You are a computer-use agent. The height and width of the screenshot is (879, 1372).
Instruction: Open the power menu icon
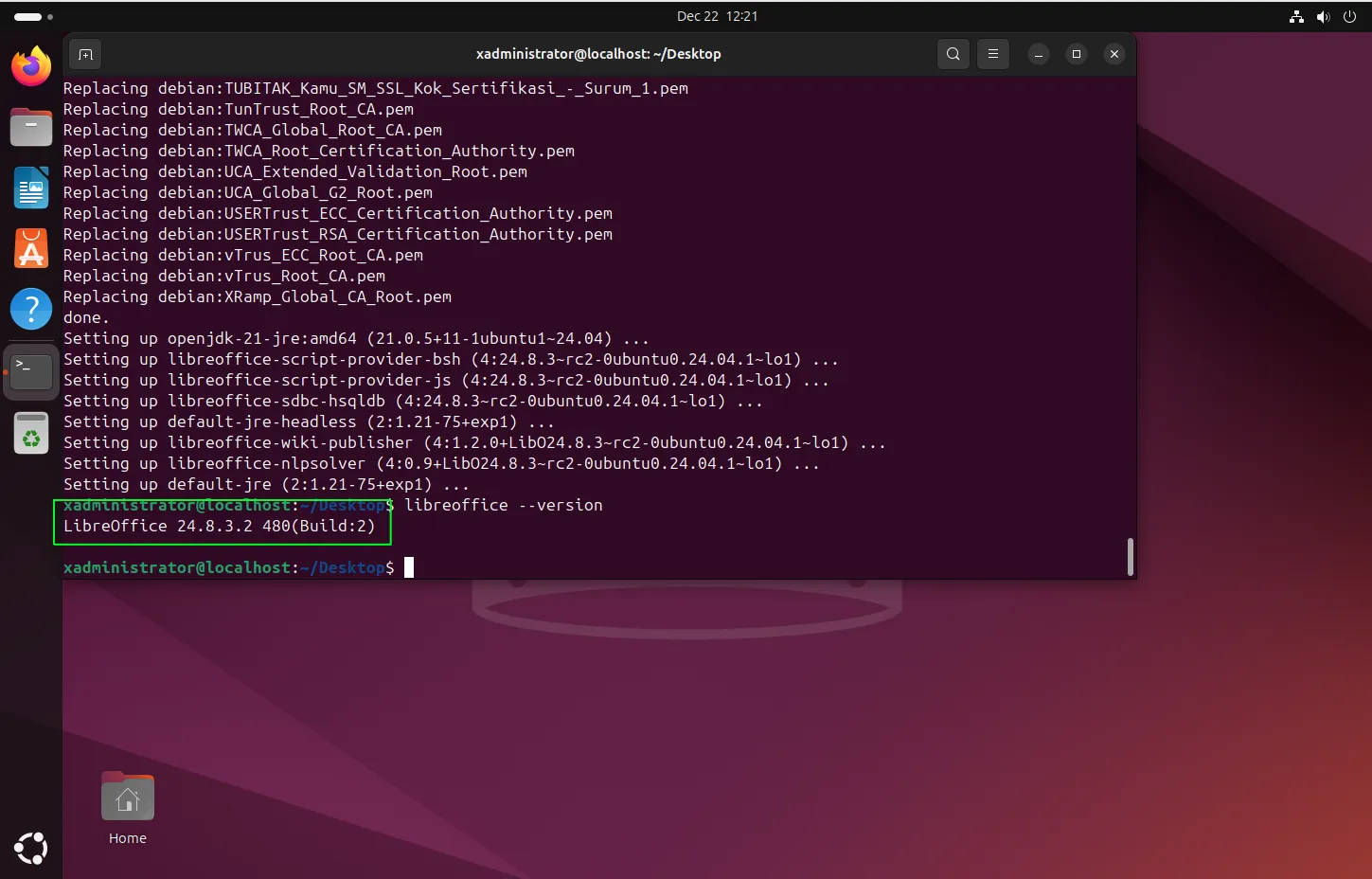click(x=1349, y=16)
